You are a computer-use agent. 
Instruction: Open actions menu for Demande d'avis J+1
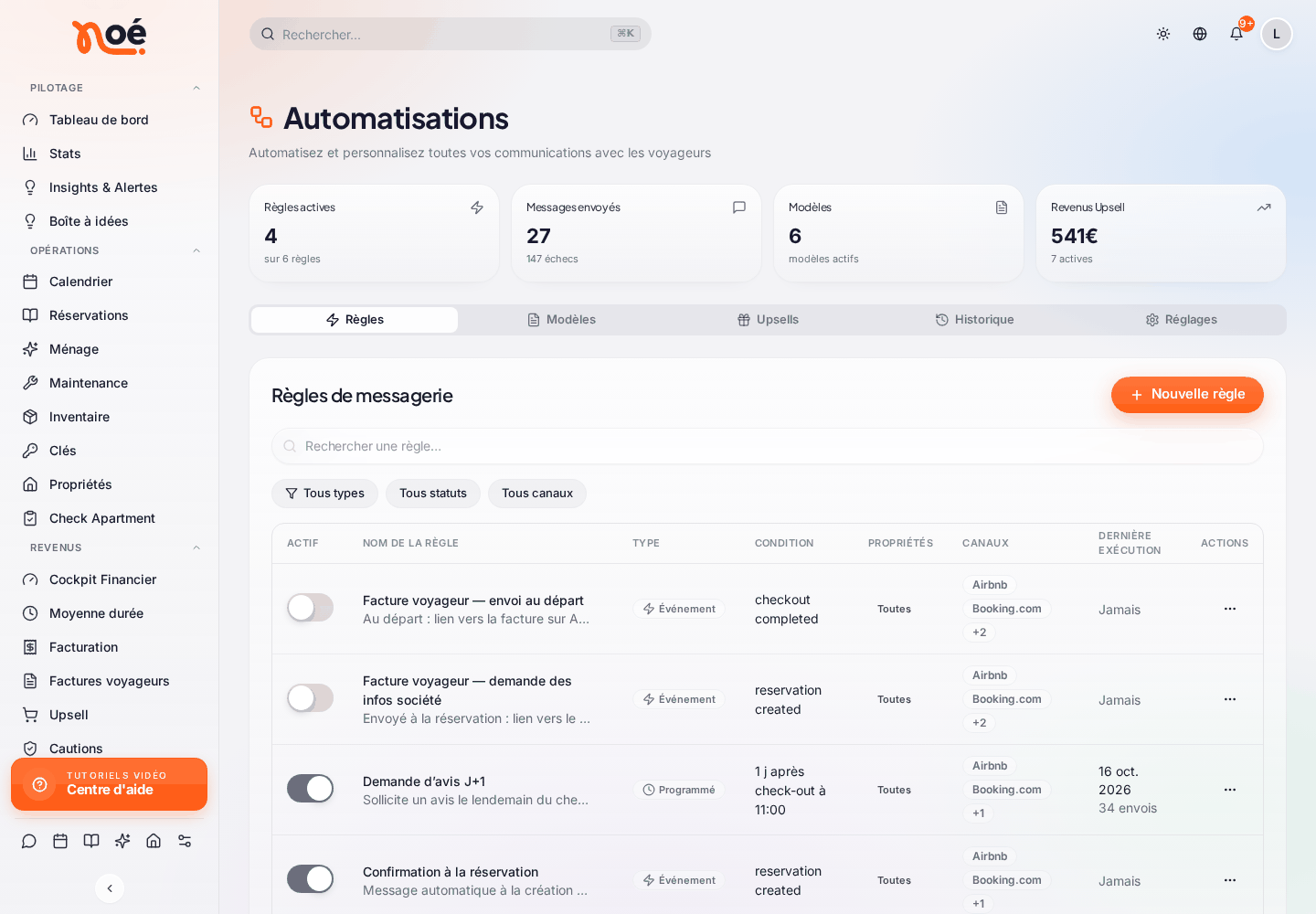[1230, 790]
